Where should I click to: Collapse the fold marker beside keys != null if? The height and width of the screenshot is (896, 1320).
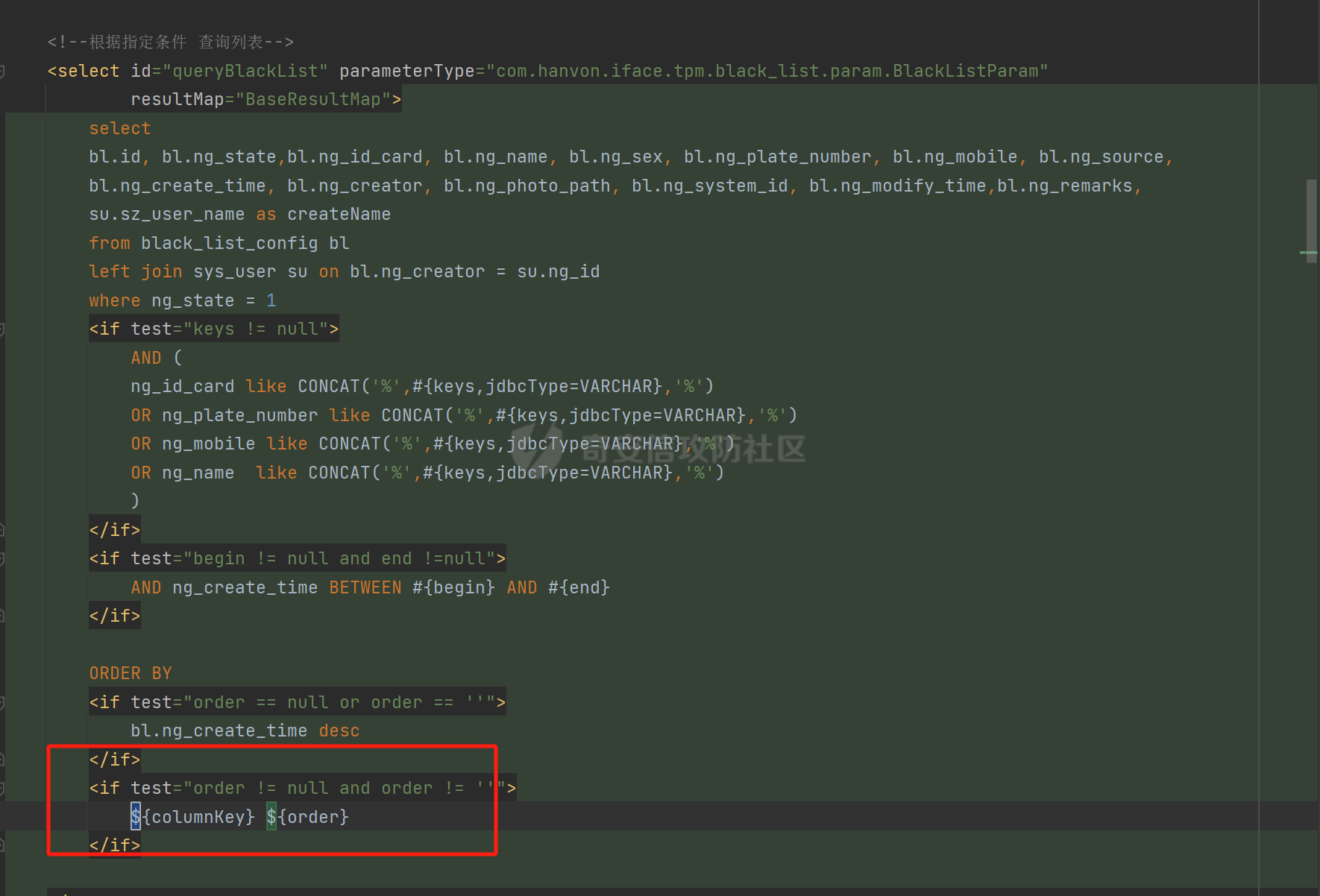[x=2, y=329]
